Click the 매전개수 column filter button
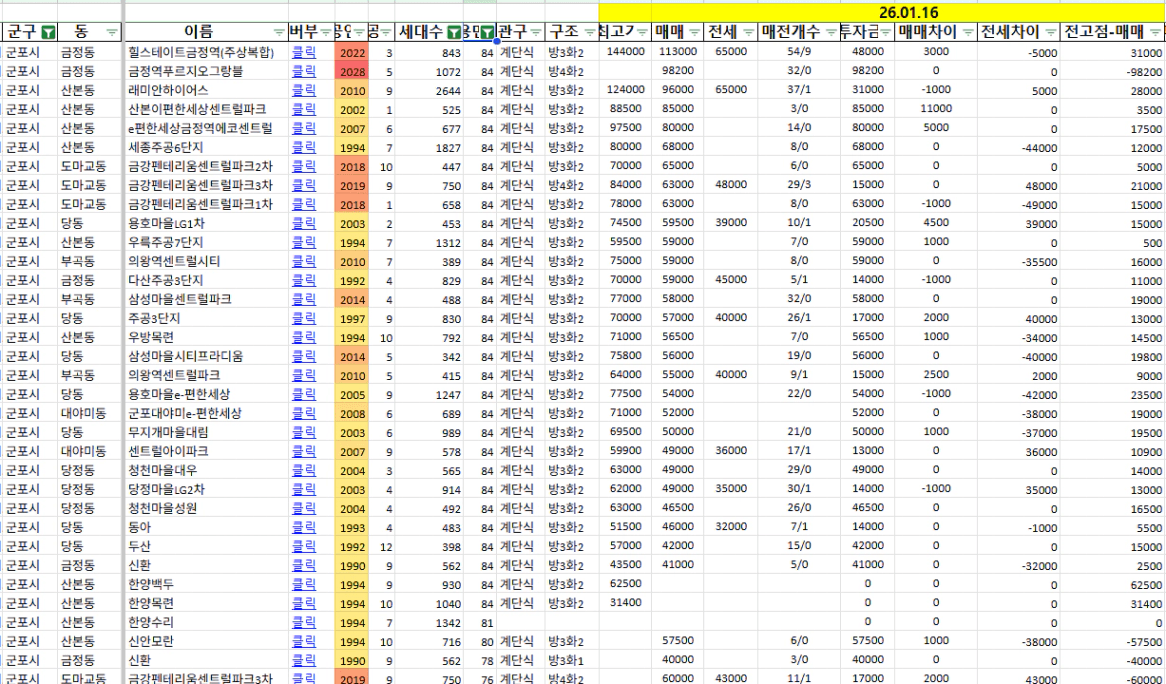The width and height of the screenshot is (1166, 684). click(x=831, y=32)
